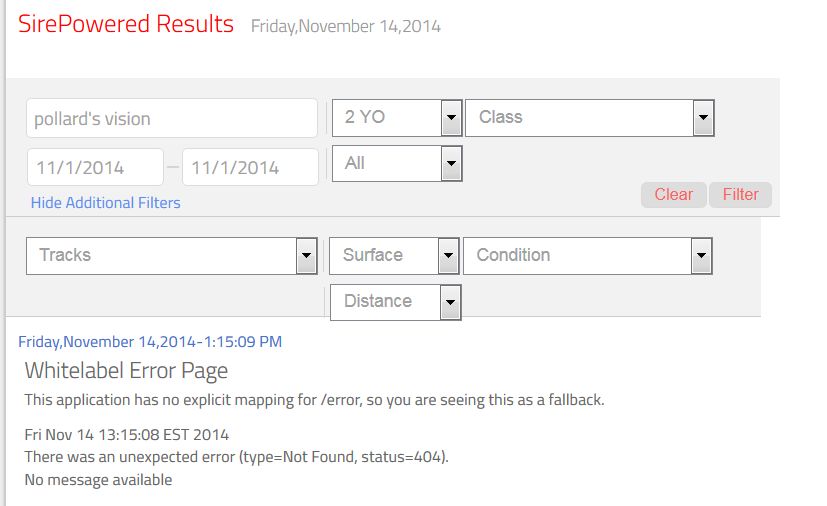Click the start date field
Viewport: 827px width, 506px height.
click(x=95, y=167)
